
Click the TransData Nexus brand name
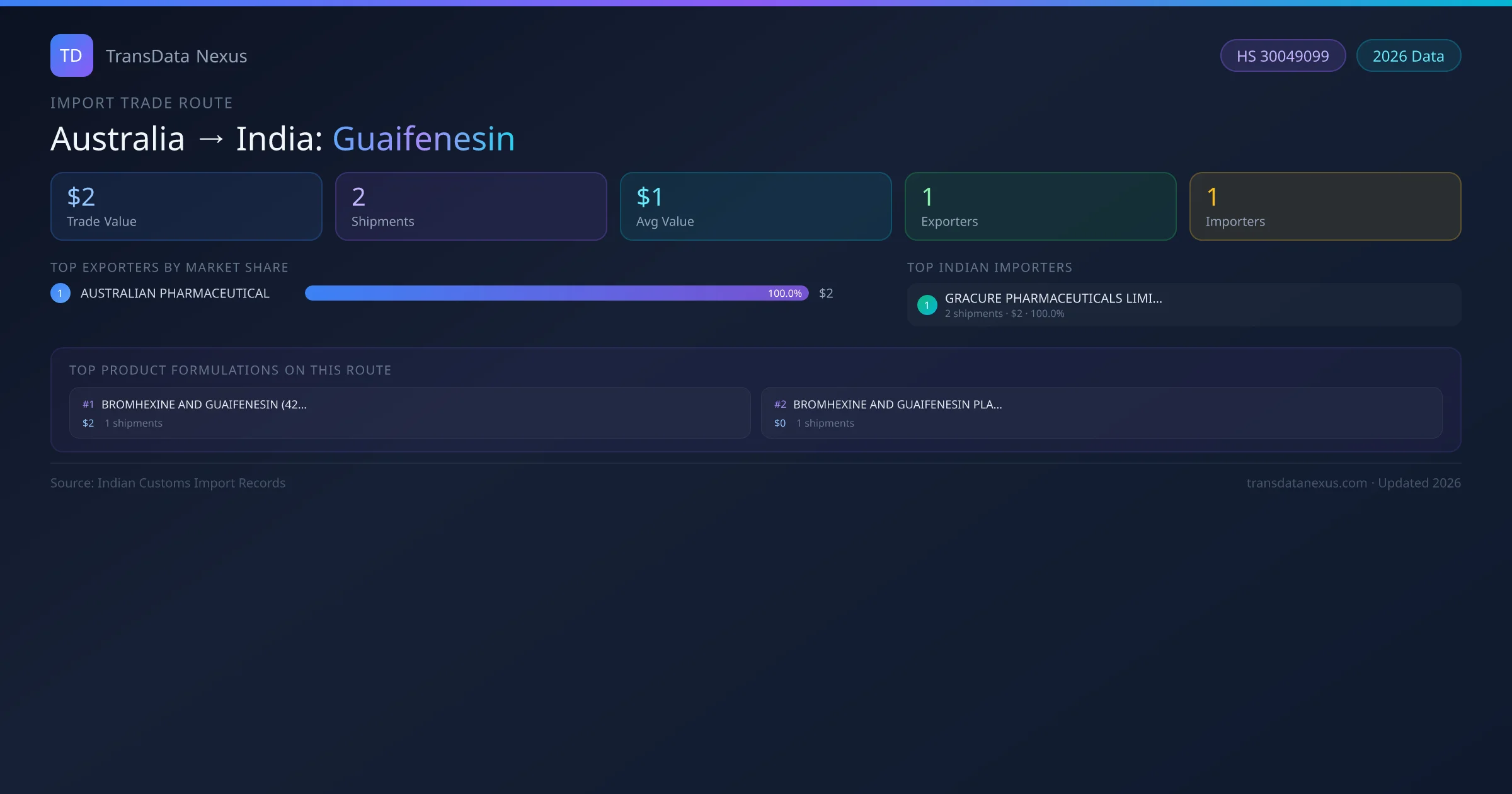click(176, 56)
